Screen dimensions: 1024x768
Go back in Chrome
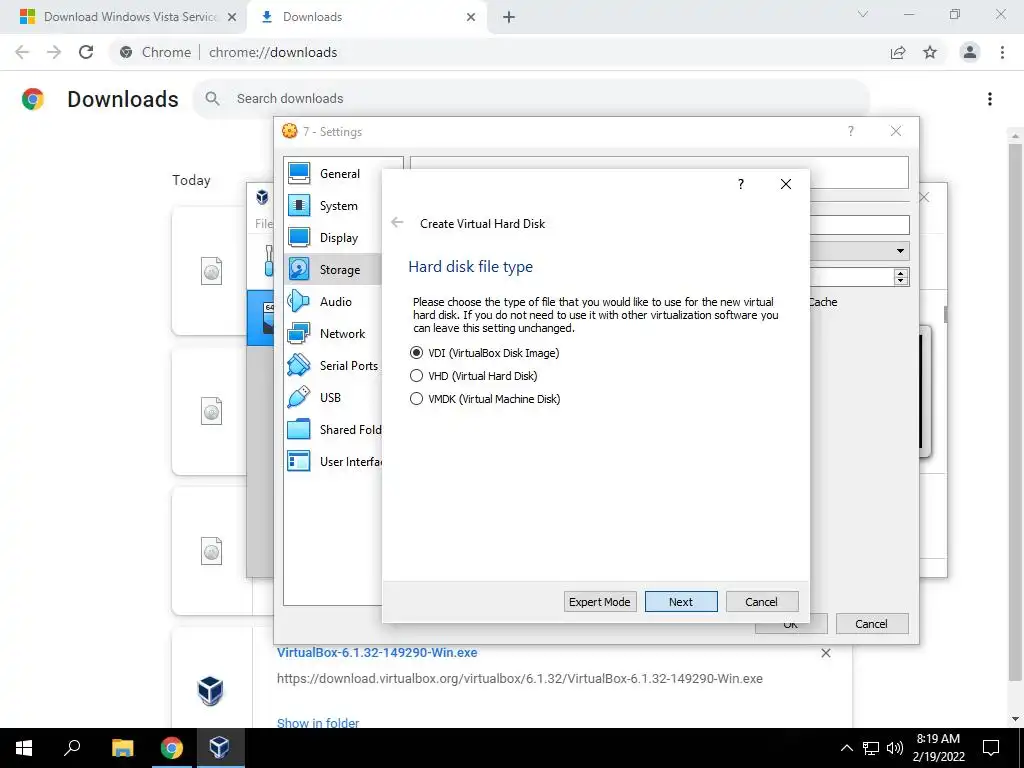pyautogui.click(x=22, y=52)
